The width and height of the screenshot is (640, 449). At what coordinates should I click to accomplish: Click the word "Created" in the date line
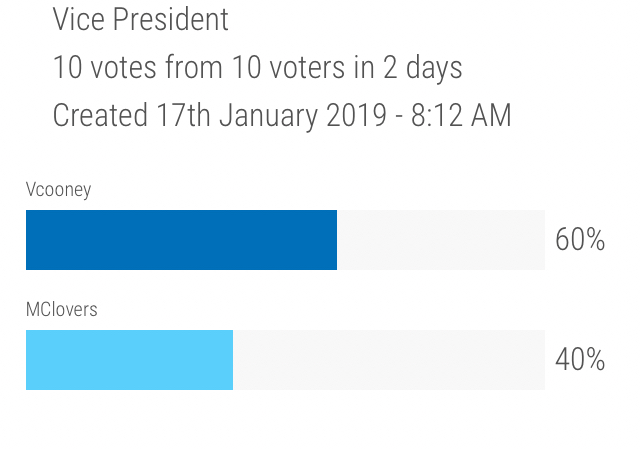(100, 116)
